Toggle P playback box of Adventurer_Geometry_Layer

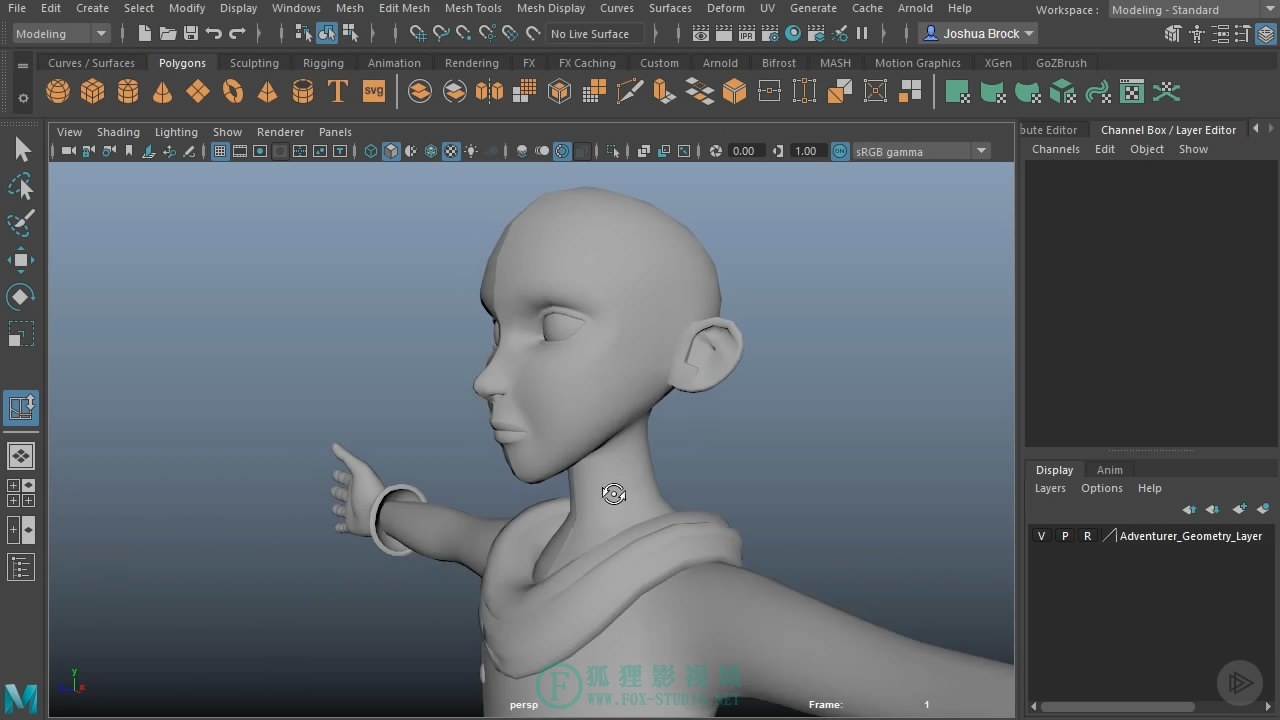1064,536
